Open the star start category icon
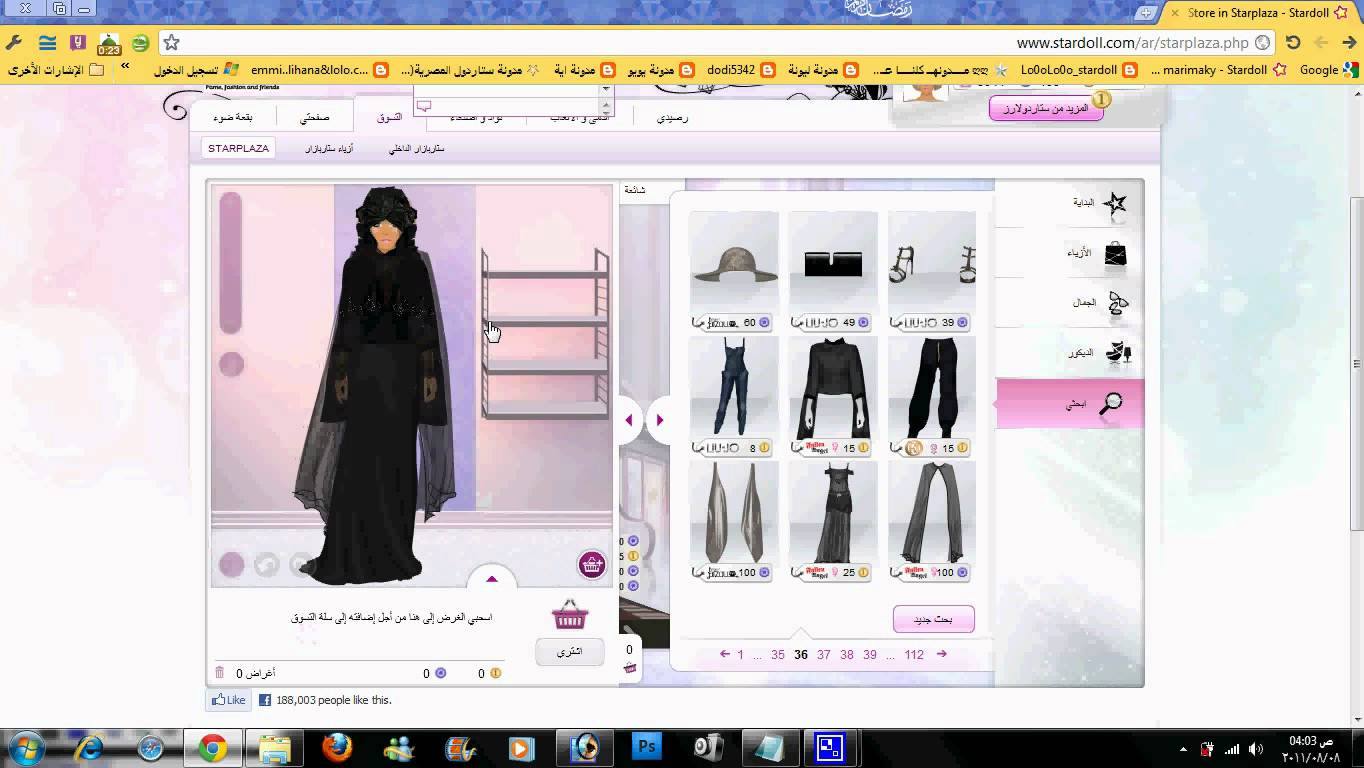This screenshot has width=1364, height=768. coord(1114,204)
